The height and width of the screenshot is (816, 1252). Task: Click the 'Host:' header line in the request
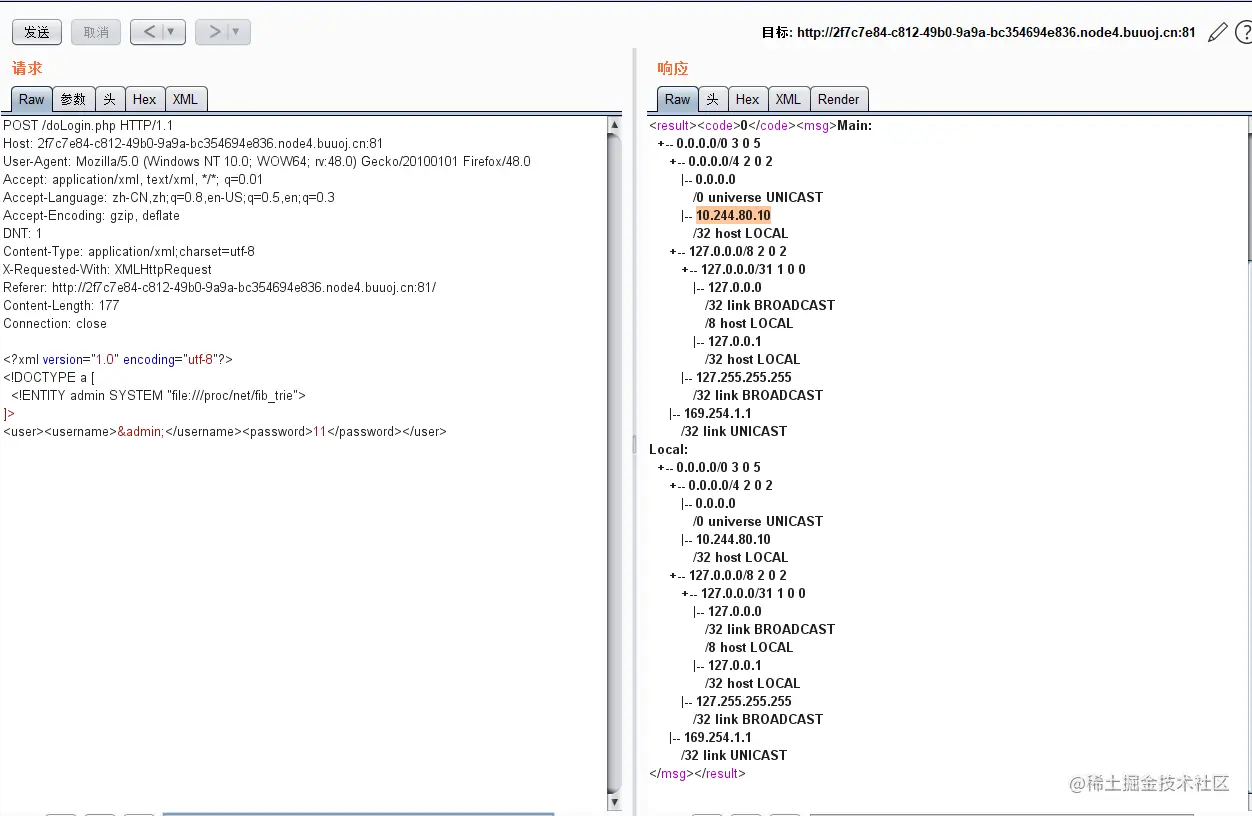[193, 143]
